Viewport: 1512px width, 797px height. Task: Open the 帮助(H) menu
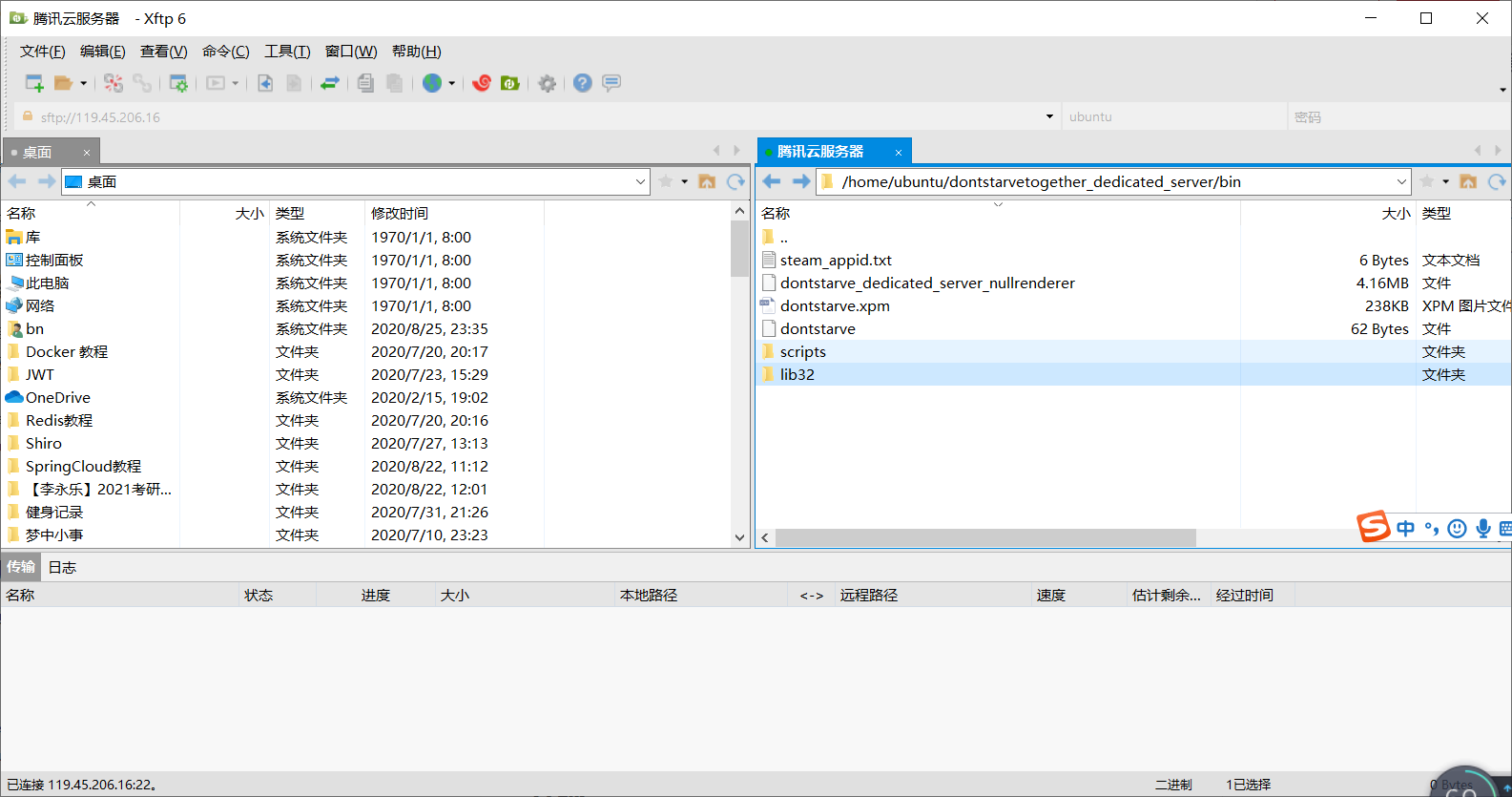coord(417,52)
